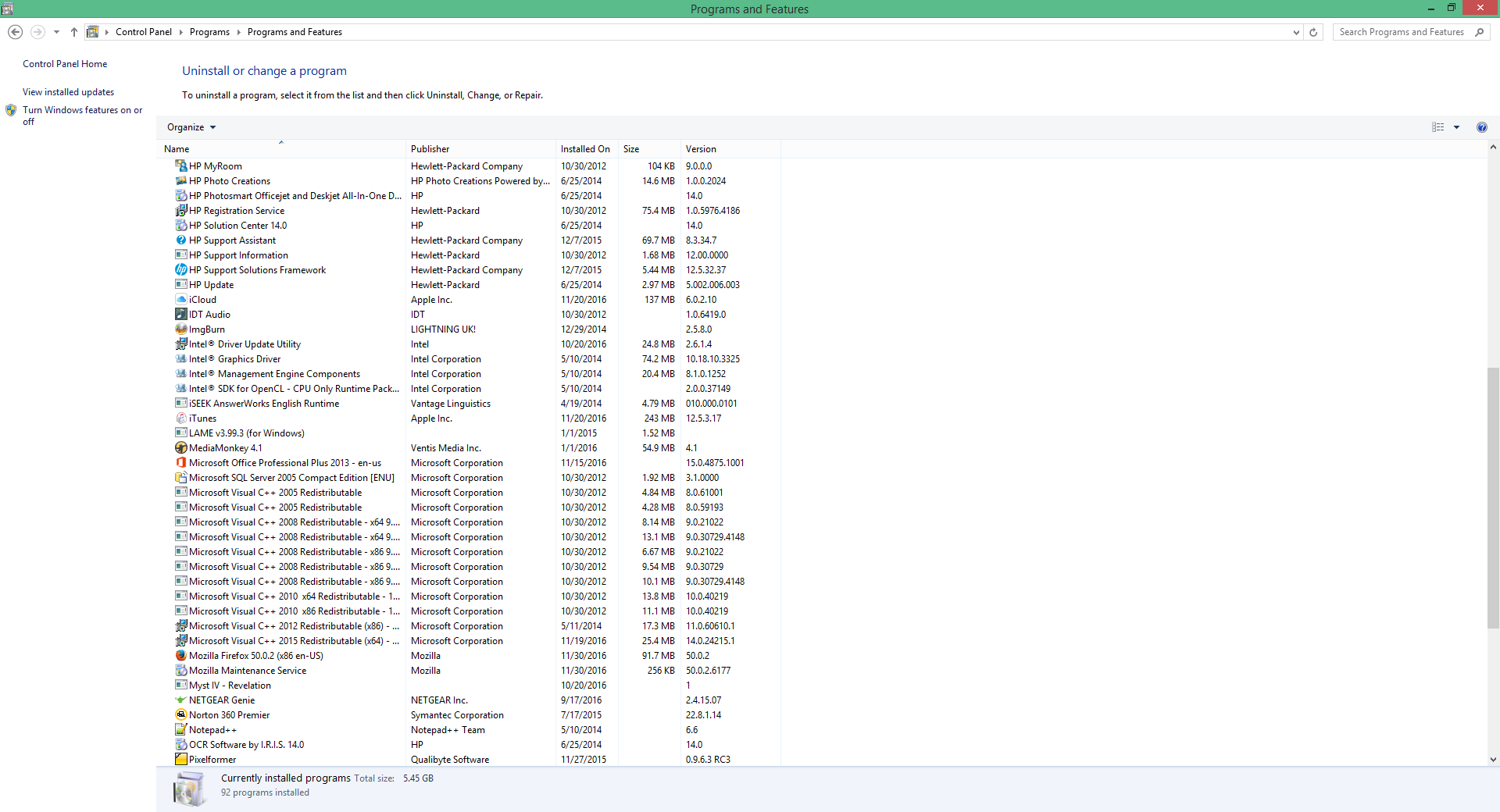Click the scrollbar down arrow
Image resolution: width=1500 pixels, height=812 pixels.
[x=1493, y=759]
